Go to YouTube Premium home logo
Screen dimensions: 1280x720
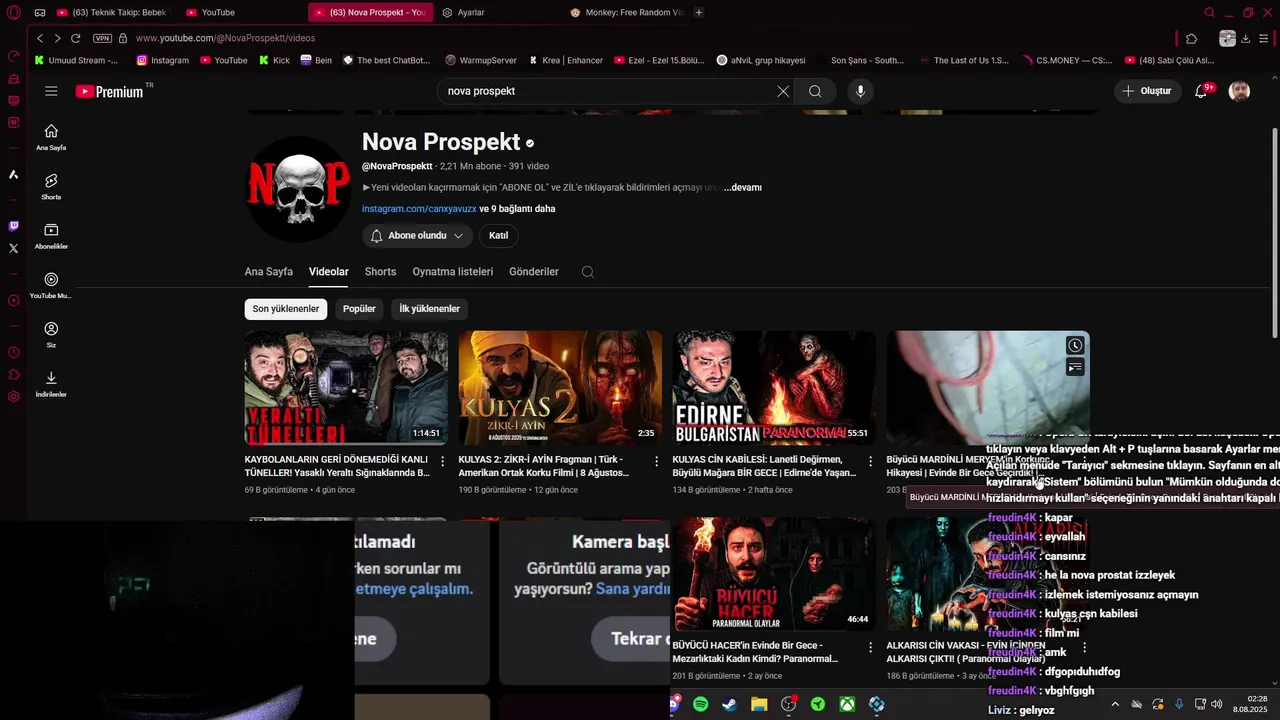[109, 91]
